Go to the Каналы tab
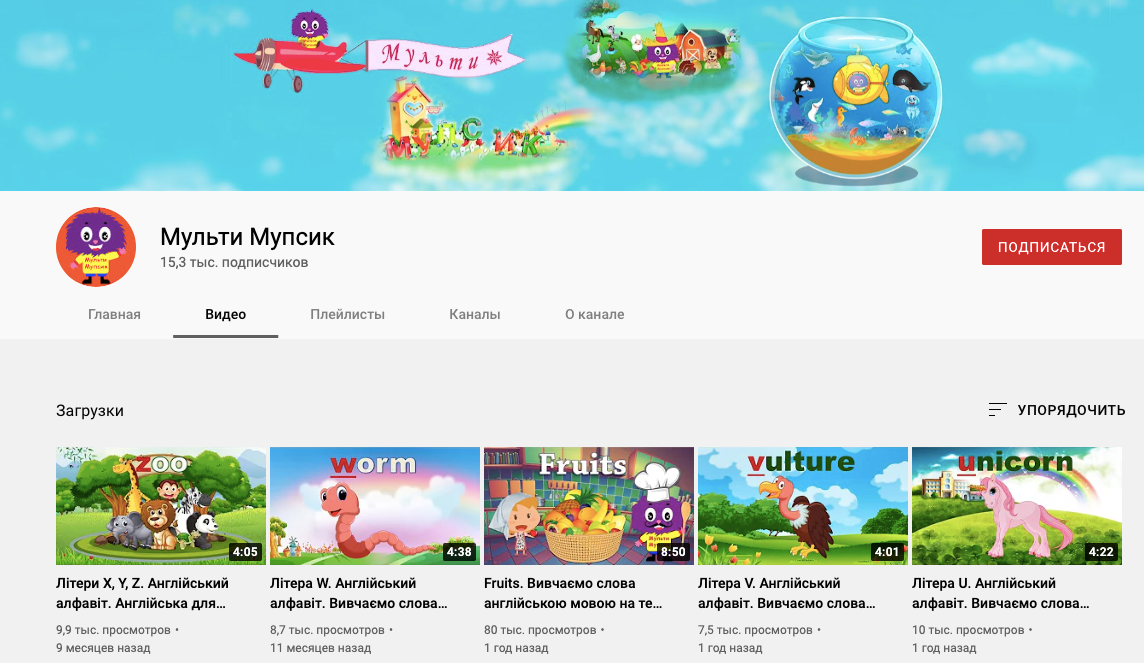Screen dimensions: 1144x663 [x=474, y=314]
